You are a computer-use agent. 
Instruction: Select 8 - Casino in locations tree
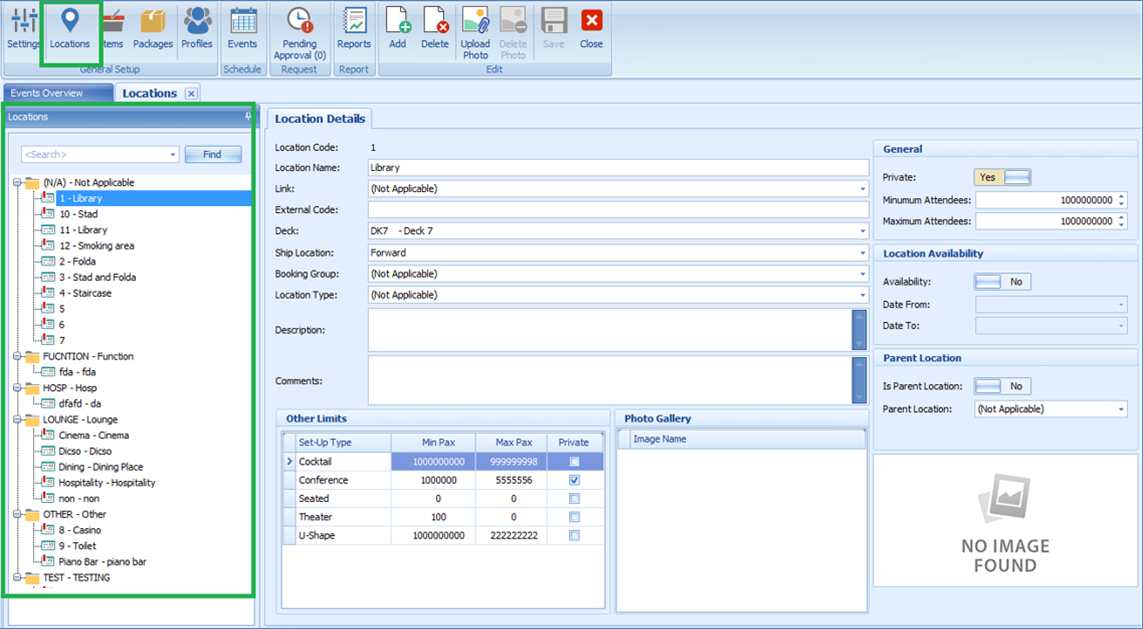click(x=80, y=530)
